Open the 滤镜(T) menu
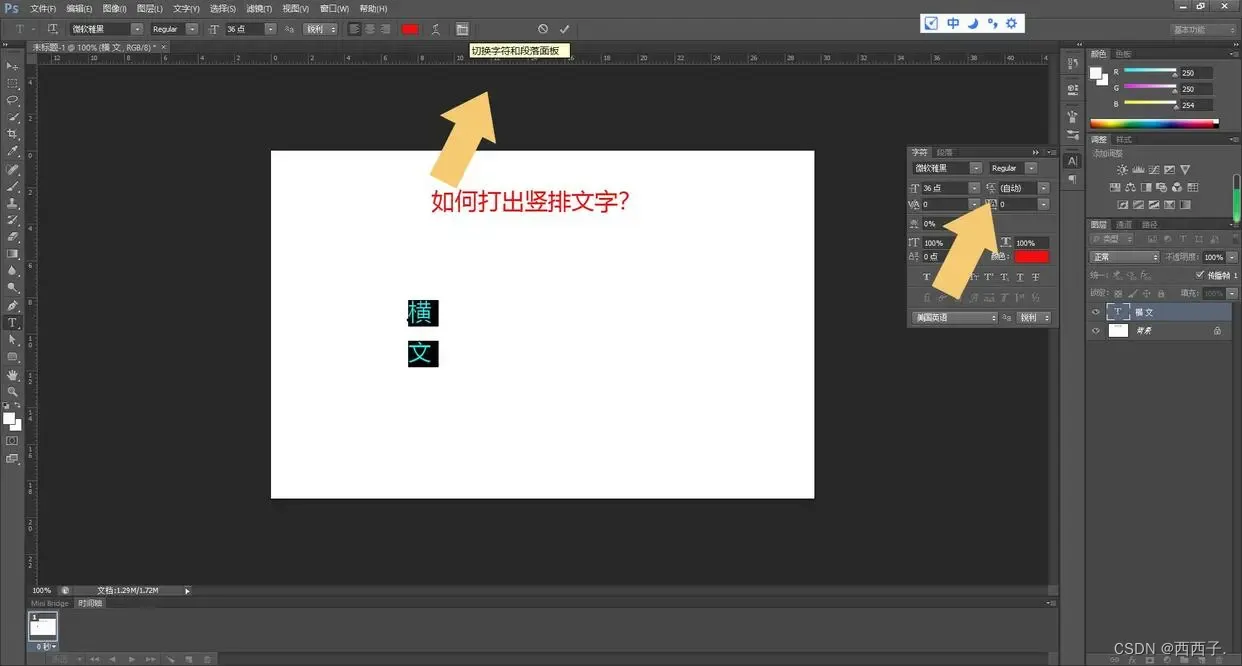The height and width of the screenshot is (666, 1242). coord(258,9)
